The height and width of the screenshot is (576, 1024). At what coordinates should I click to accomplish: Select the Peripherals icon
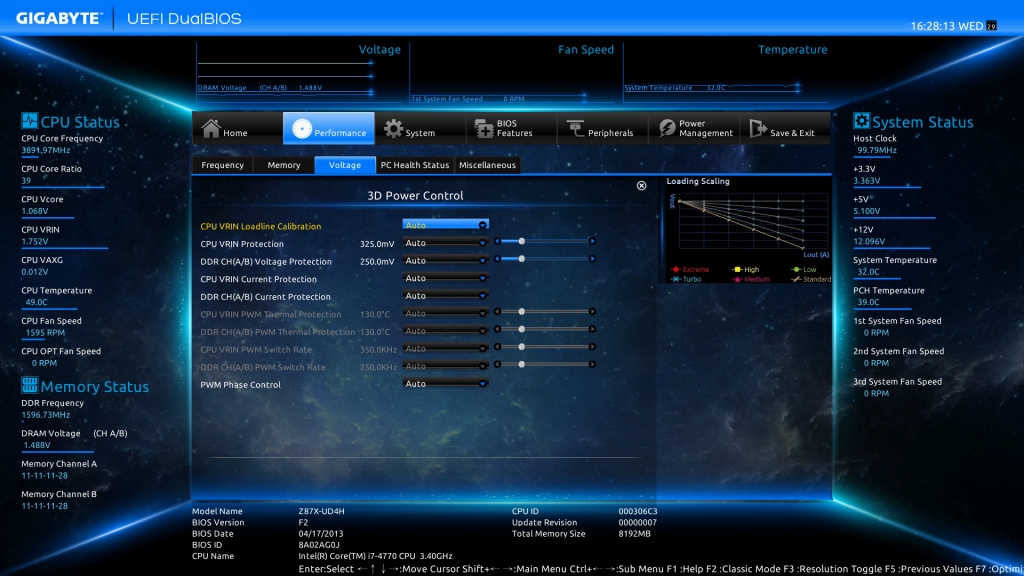pos(575,129)
